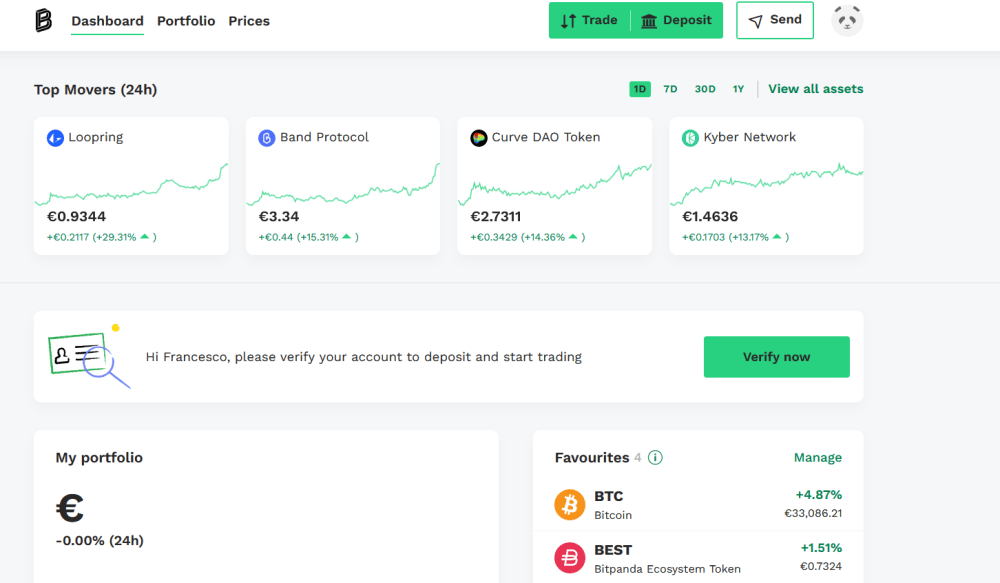
Task: Select the Bitcoin orange icon
Action: tap(570, 505)
